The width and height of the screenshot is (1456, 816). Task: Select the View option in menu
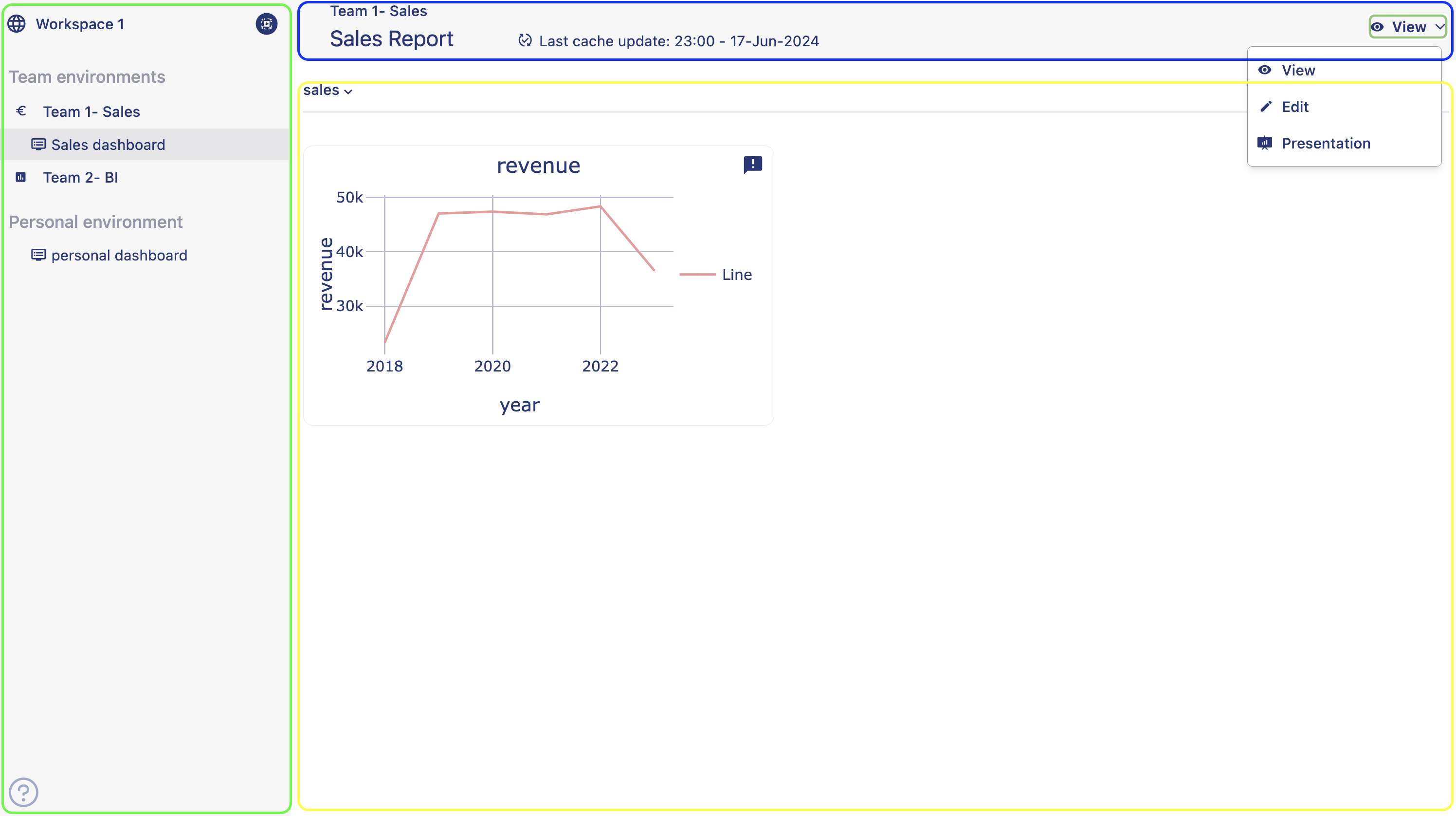(x=1298, y=70)
